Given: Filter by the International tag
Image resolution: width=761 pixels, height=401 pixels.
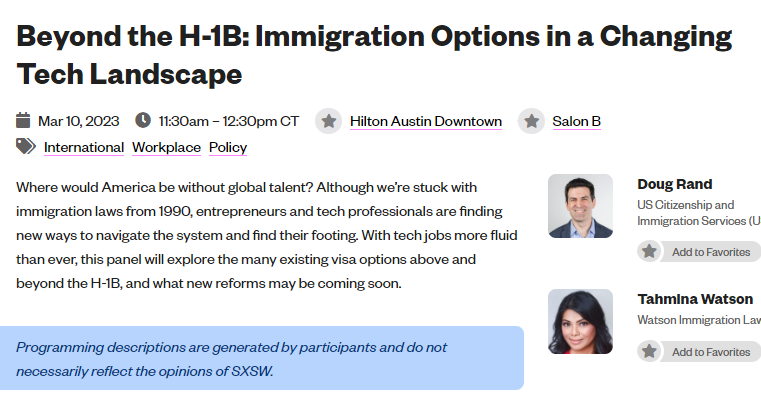Looking at the screenshot, I should pos(84,147).
